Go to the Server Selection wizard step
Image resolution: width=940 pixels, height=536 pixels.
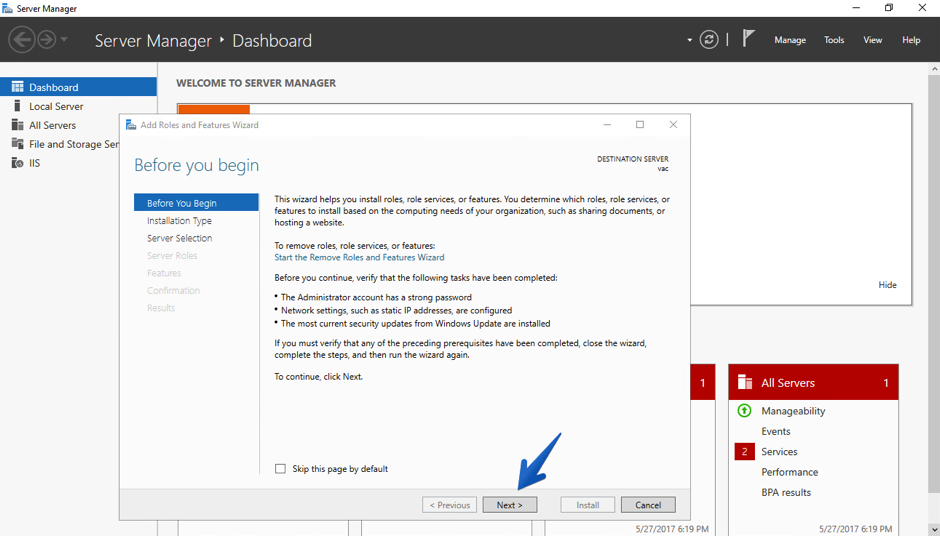click(179, 238)
